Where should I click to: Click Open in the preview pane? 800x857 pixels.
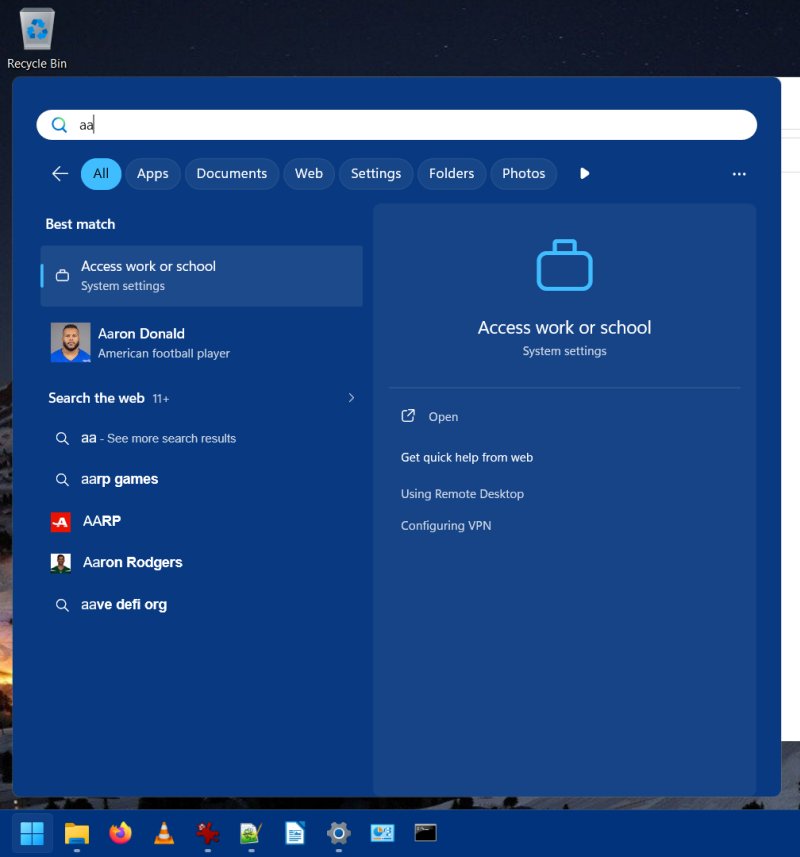pos(443,416)
